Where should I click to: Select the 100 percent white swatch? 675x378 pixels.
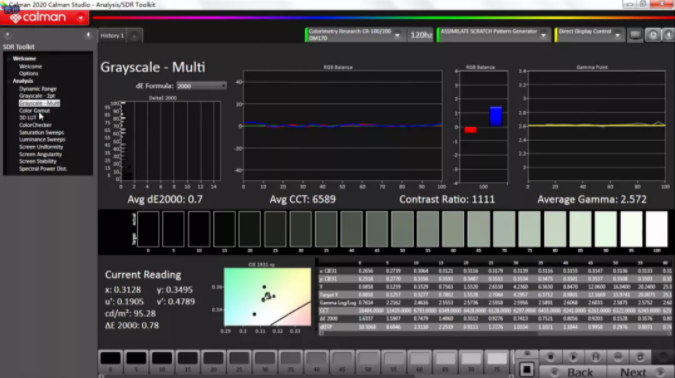[656, 229]
